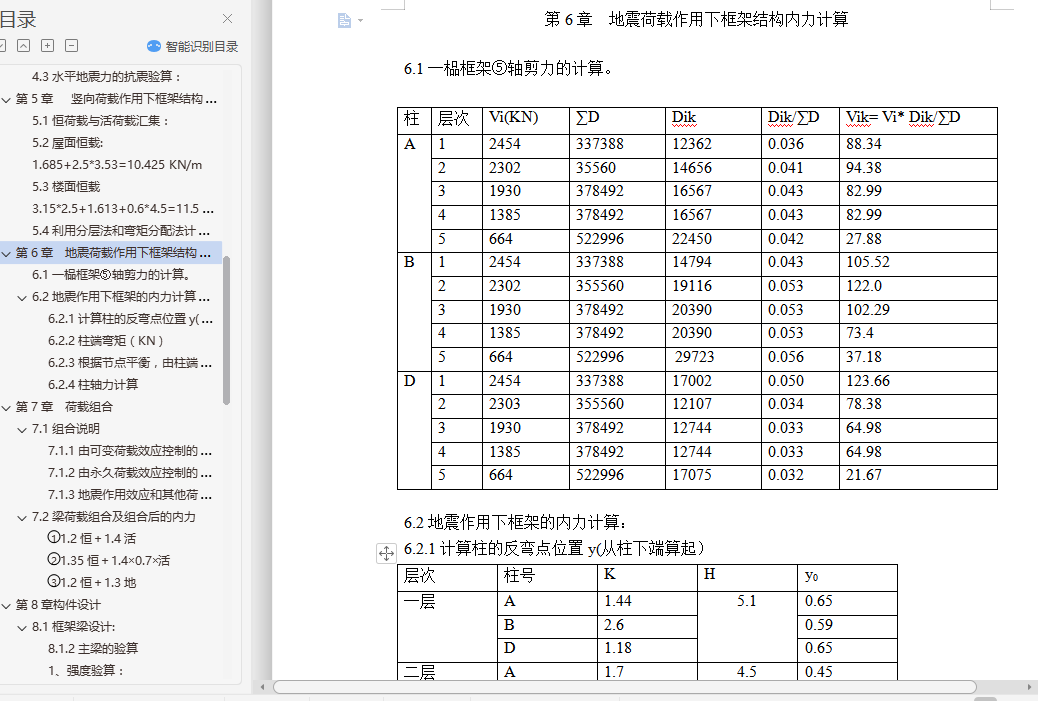1038x701 pixels.
Task: Collapse 第 5 章 outline entry
Action: [6, 99]
